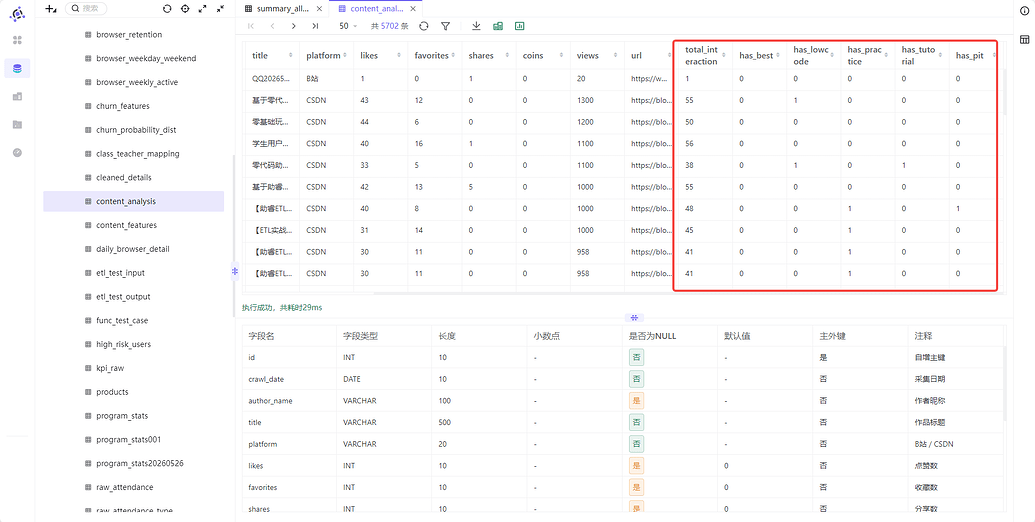The image size is (1035, 522).
Task: Open the filter funnel icon
Action: [446, 26]
